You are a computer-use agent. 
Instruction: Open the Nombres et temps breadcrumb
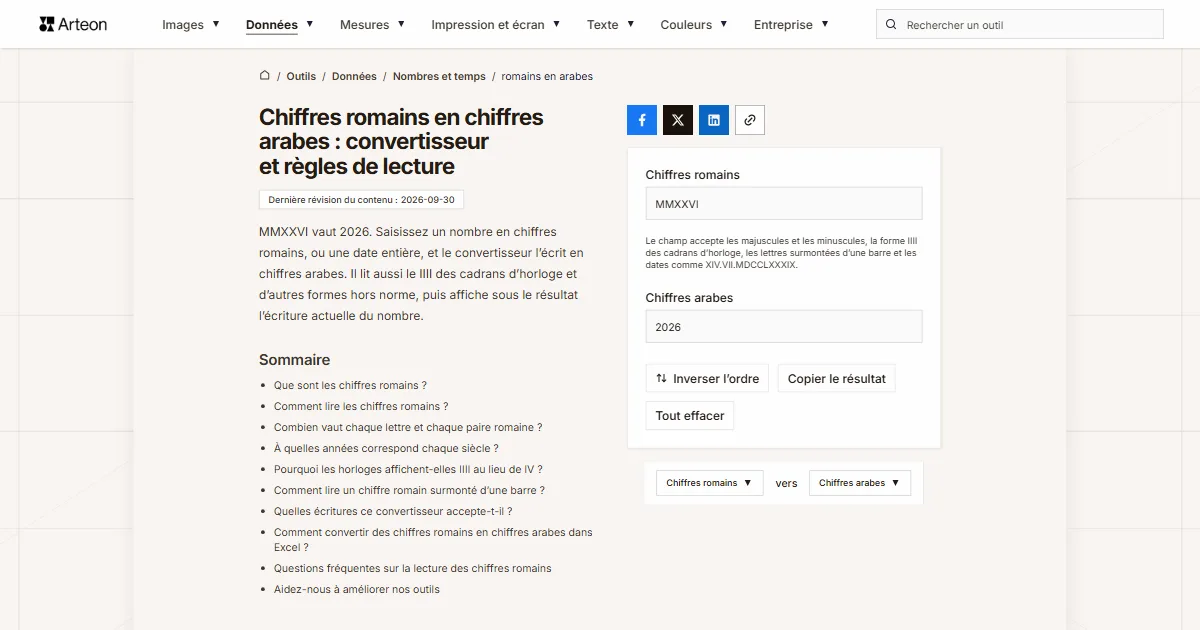tap(439, 76)
